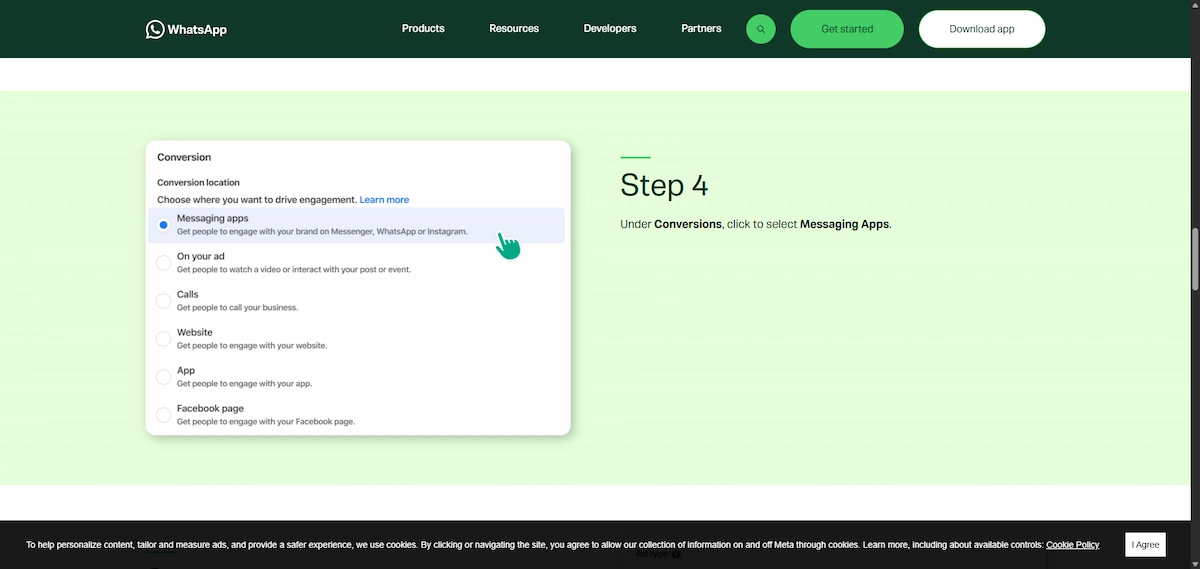Click the Step 4 heading

pyautogui.click(x=664, y=185)
